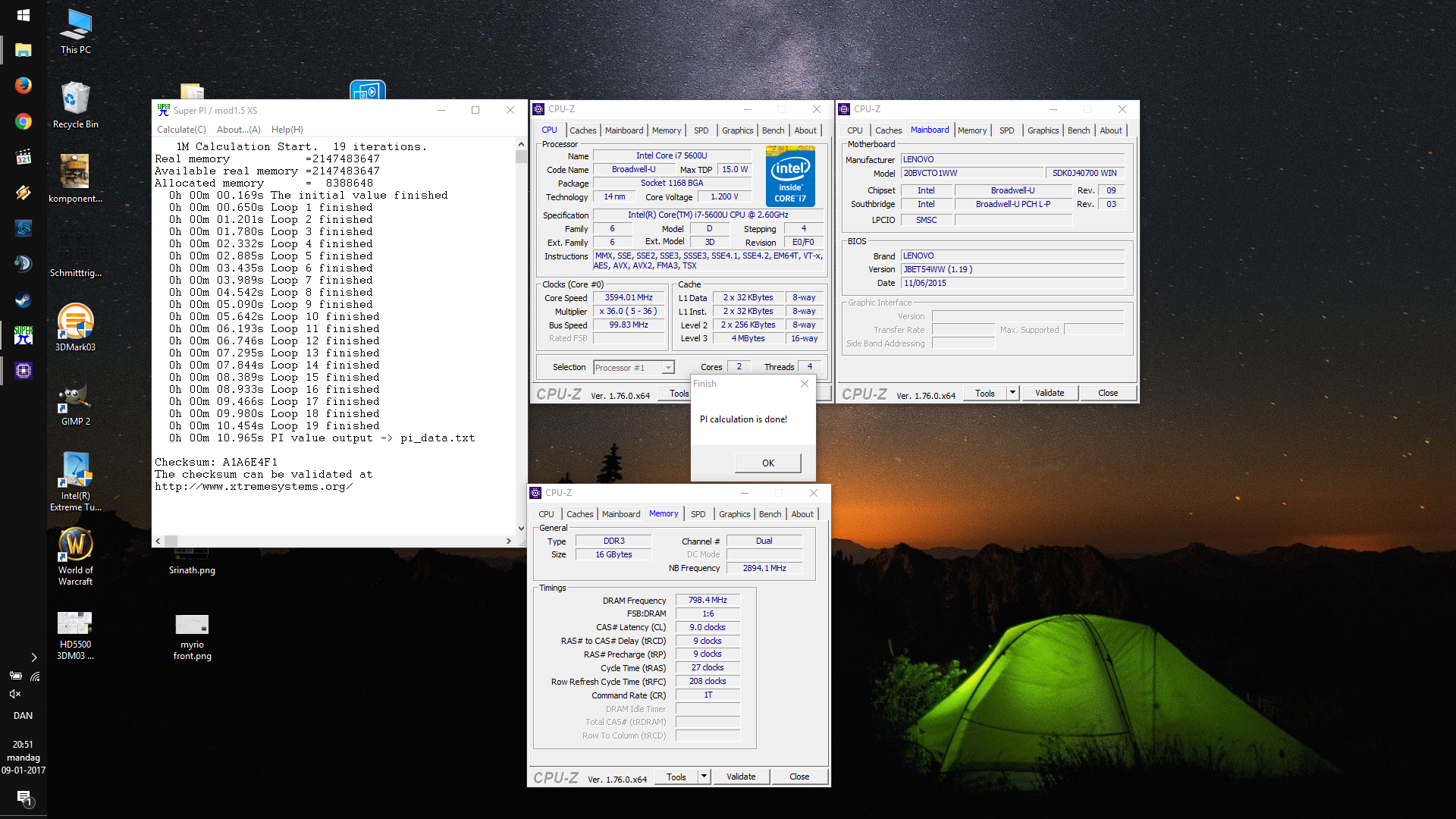
Task: Click the muted volume tray icon
Action: tap(14, 694)
